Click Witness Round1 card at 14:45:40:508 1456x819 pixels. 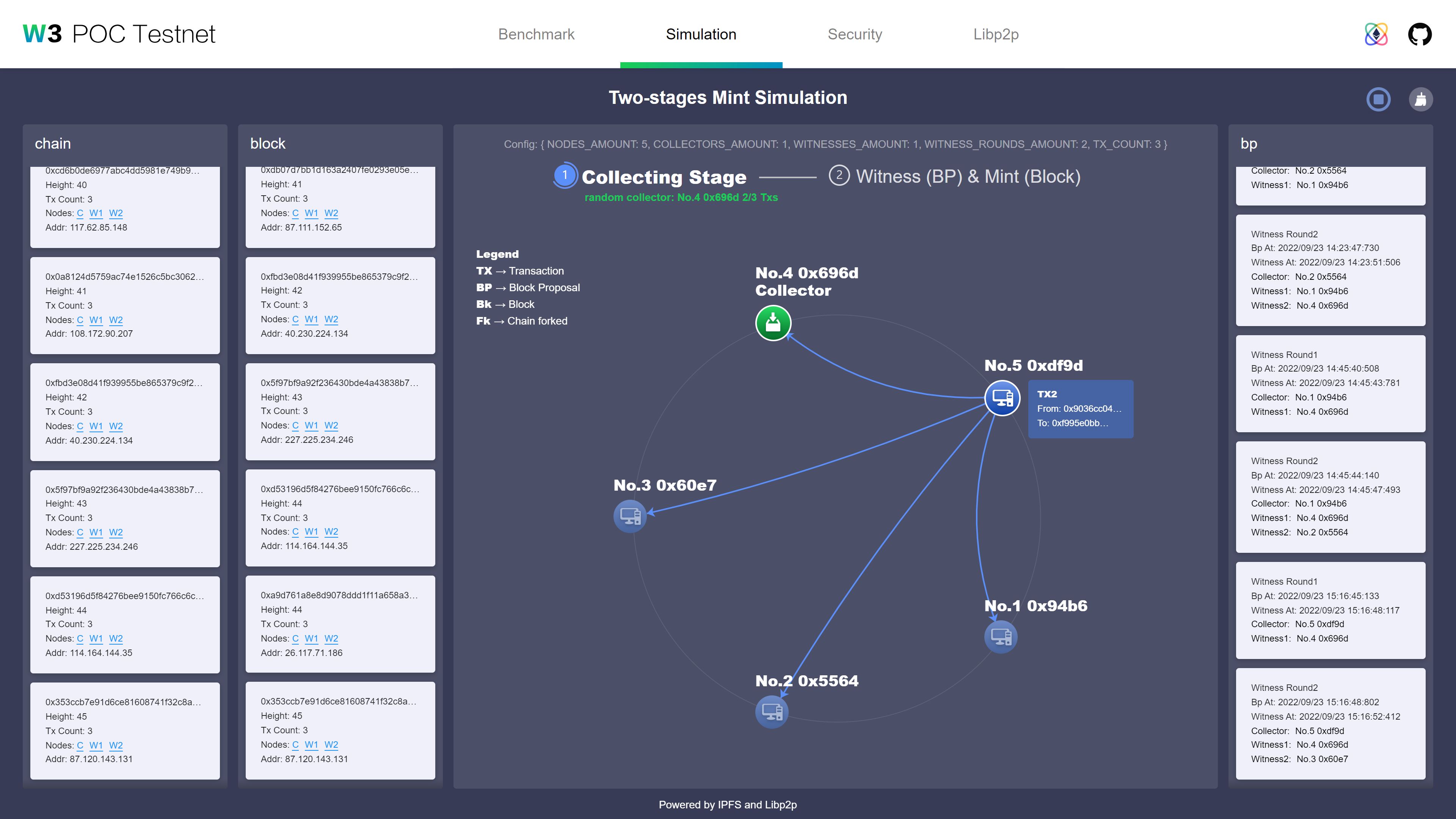pyautogui.click(x=1330, y=384)
